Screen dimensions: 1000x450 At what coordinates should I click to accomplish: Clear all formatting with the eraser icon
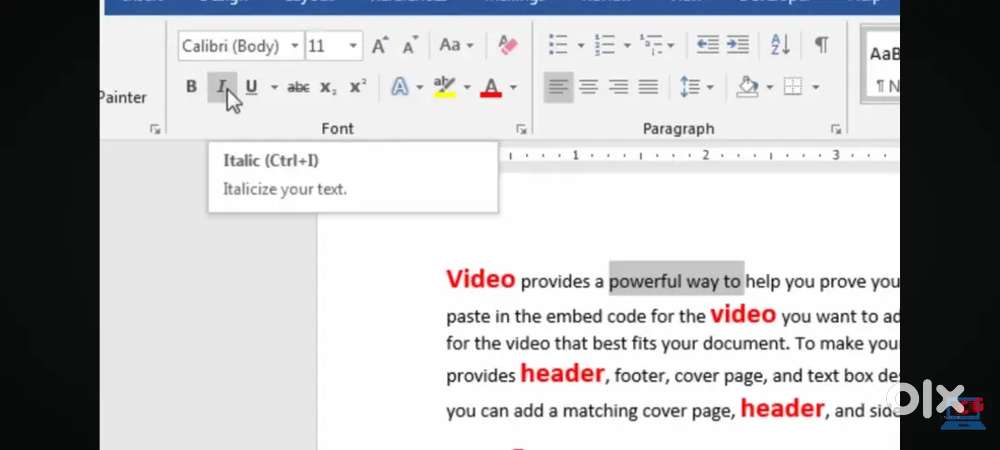[508, 45]
